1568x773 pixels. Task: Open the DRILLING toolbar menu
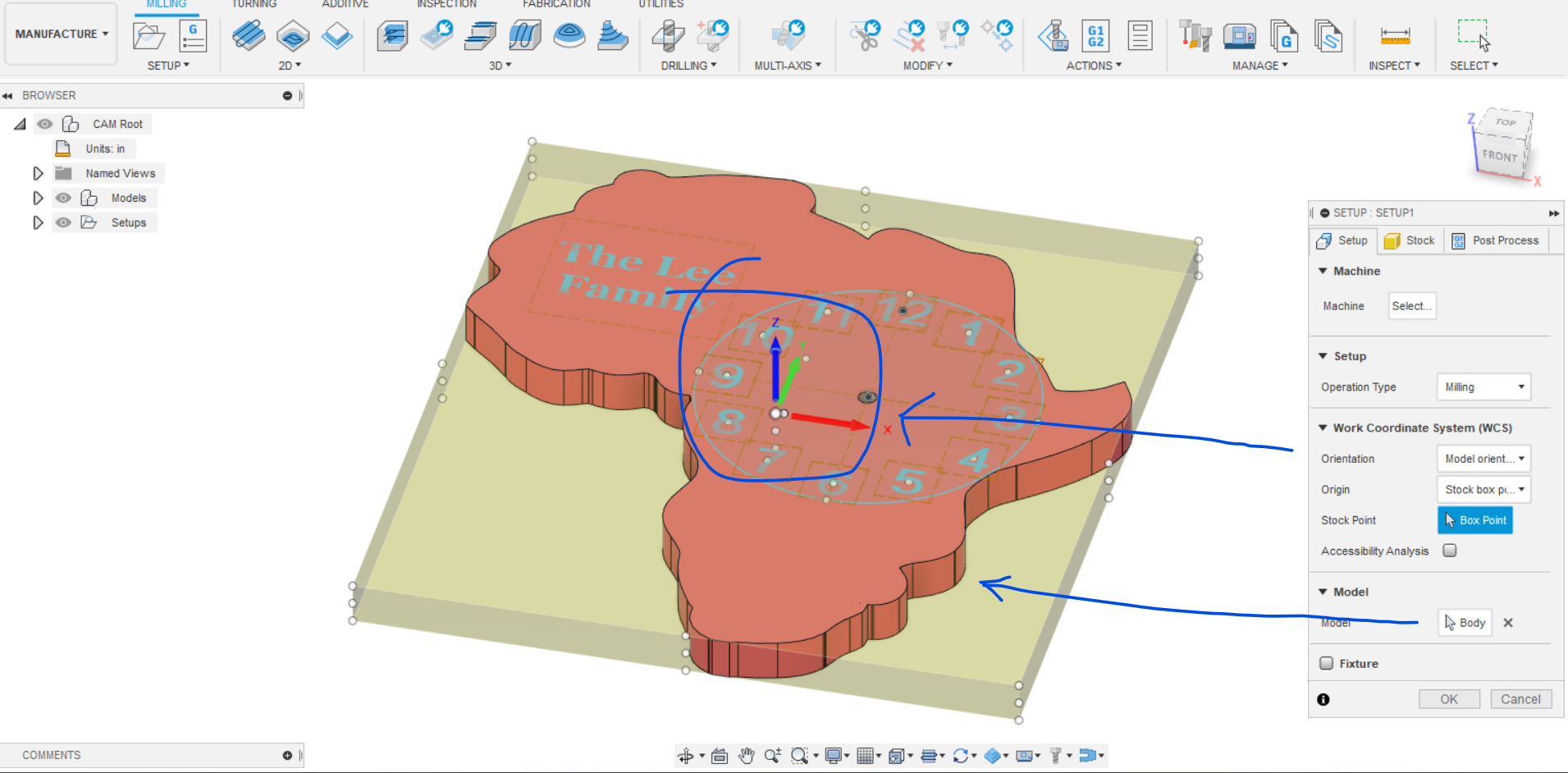point(688,66)
